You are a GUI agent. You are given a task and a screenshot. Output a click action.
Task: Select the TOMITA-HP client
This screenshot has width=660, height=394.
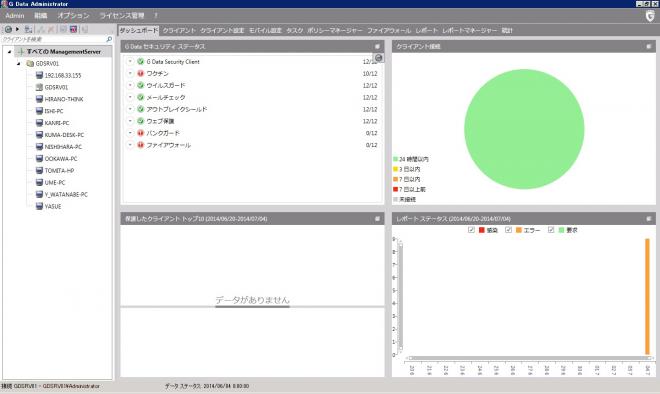(59, 170)
